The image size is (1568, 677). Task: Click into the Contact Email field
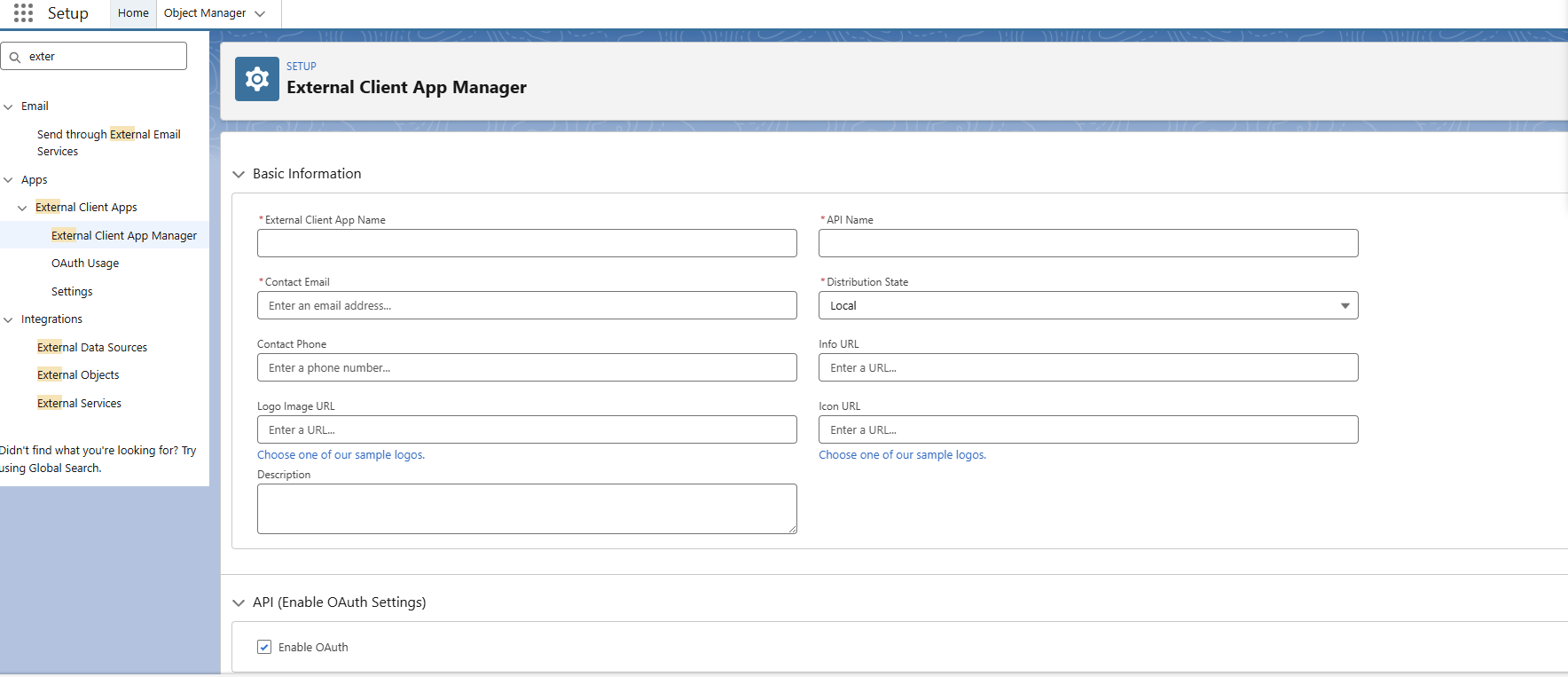(x=527, y=305)
